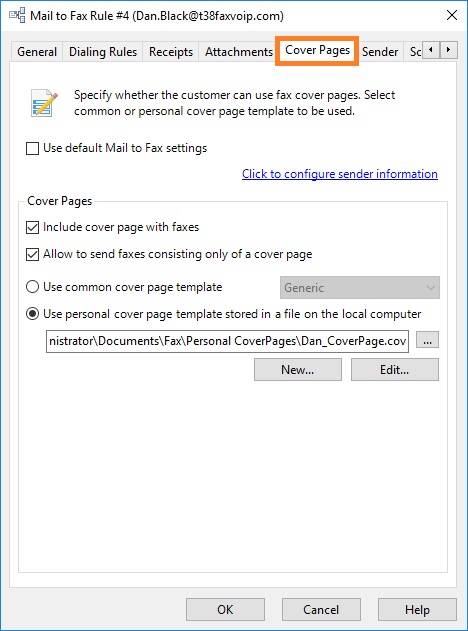Switch to the Receipts tab
This screenshot has width=468, height=631.
(171, 52)
